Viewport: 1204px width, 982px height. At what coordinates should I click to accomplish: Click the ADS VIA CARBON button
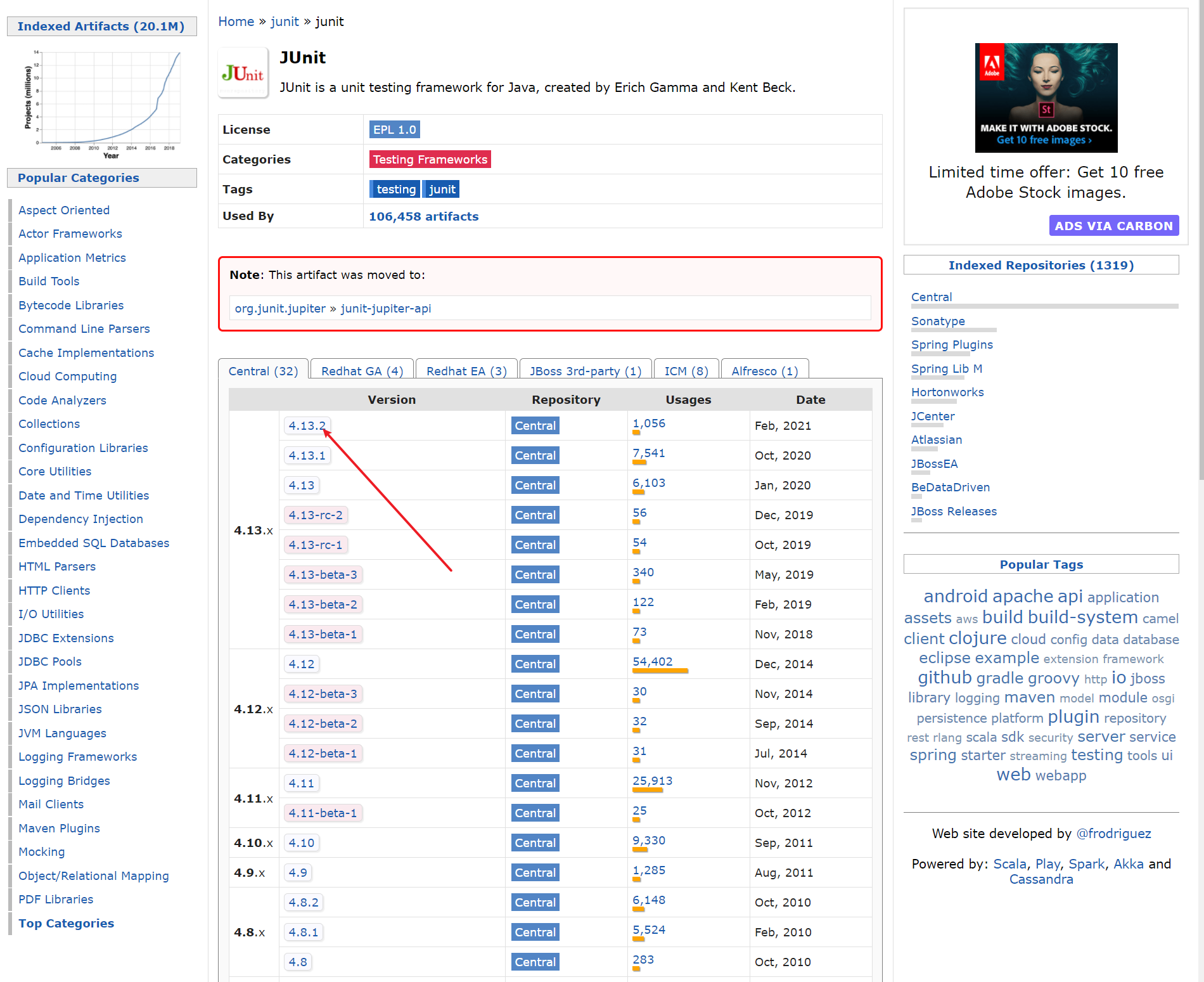coord(1113,226)
